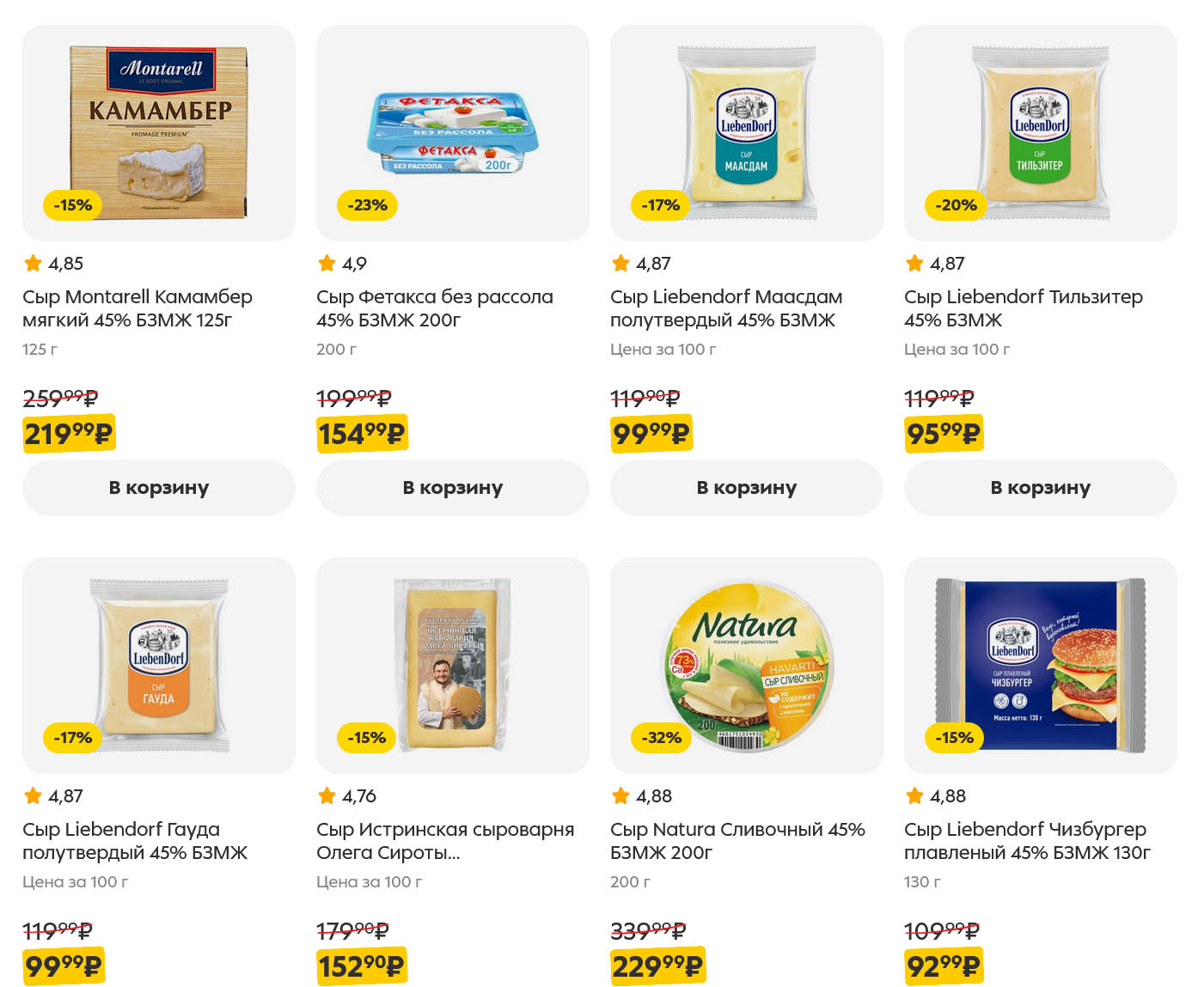Add Liebendorf Маасдам to cart
This screenshot has height=987, width=1204.
point(746,488)
